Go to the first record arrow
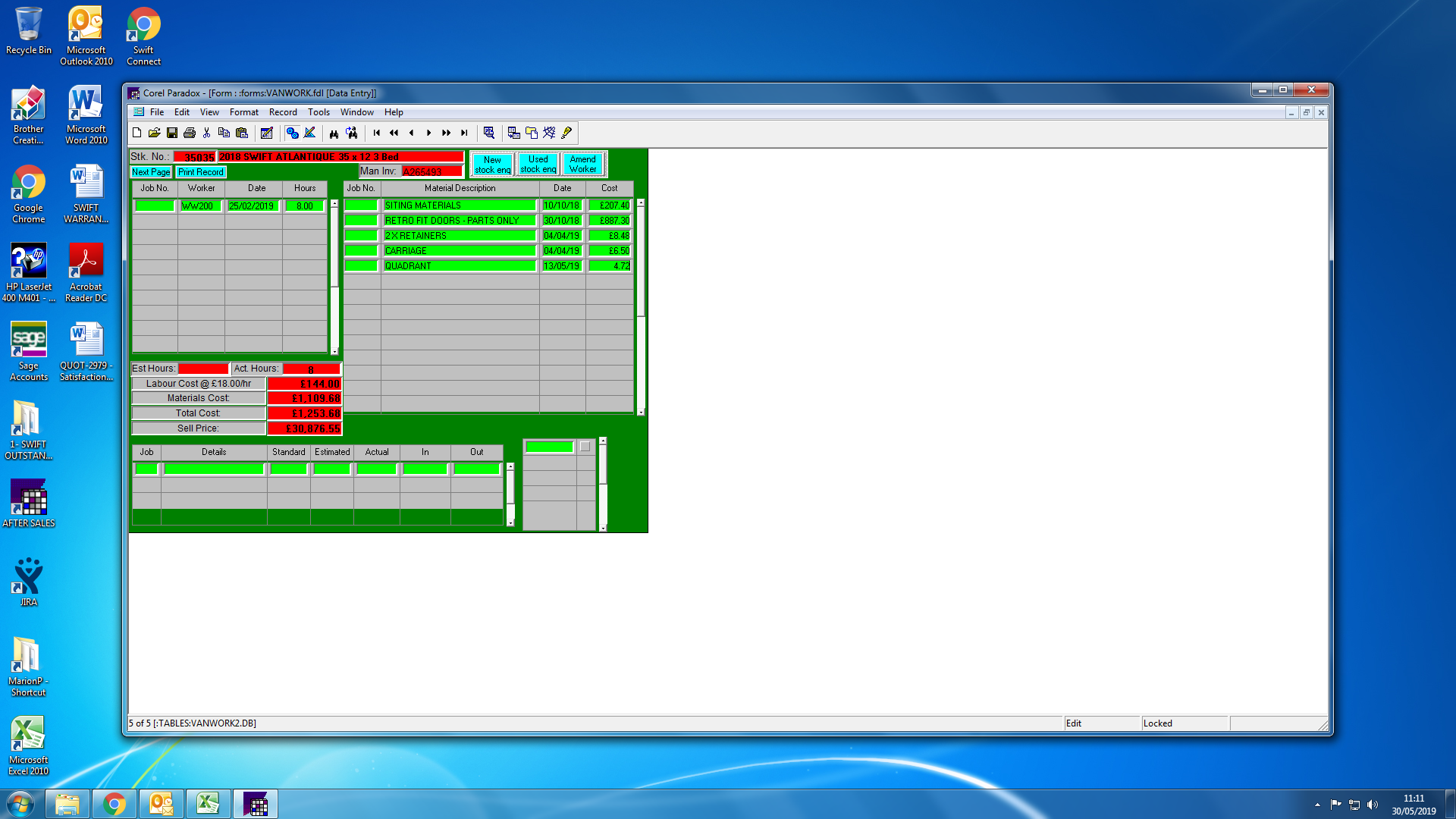This screenshot has width=1456, height=819. click(377, 133)
